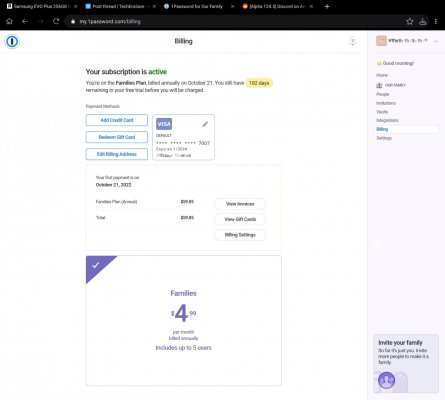445x400 pixels.
Task: Click the Add Credit Card button
Action: [117, 120]
